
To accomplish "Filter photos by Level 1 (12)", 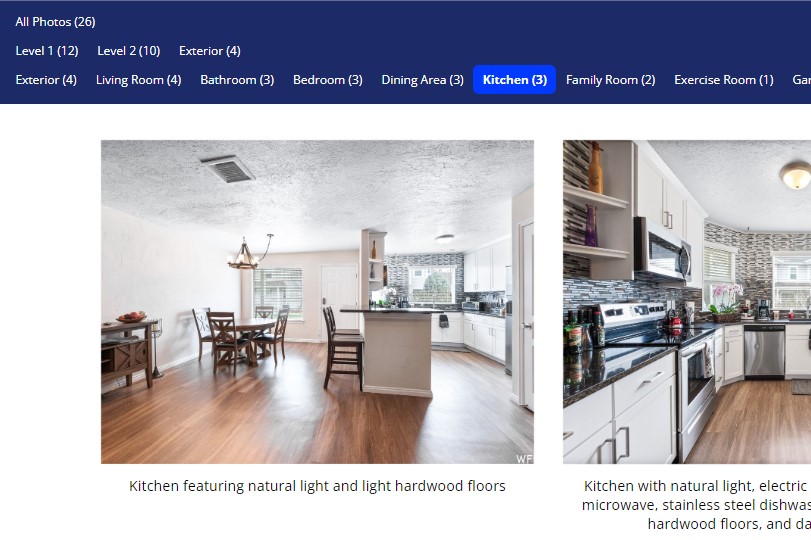I will tap(47, 51).
